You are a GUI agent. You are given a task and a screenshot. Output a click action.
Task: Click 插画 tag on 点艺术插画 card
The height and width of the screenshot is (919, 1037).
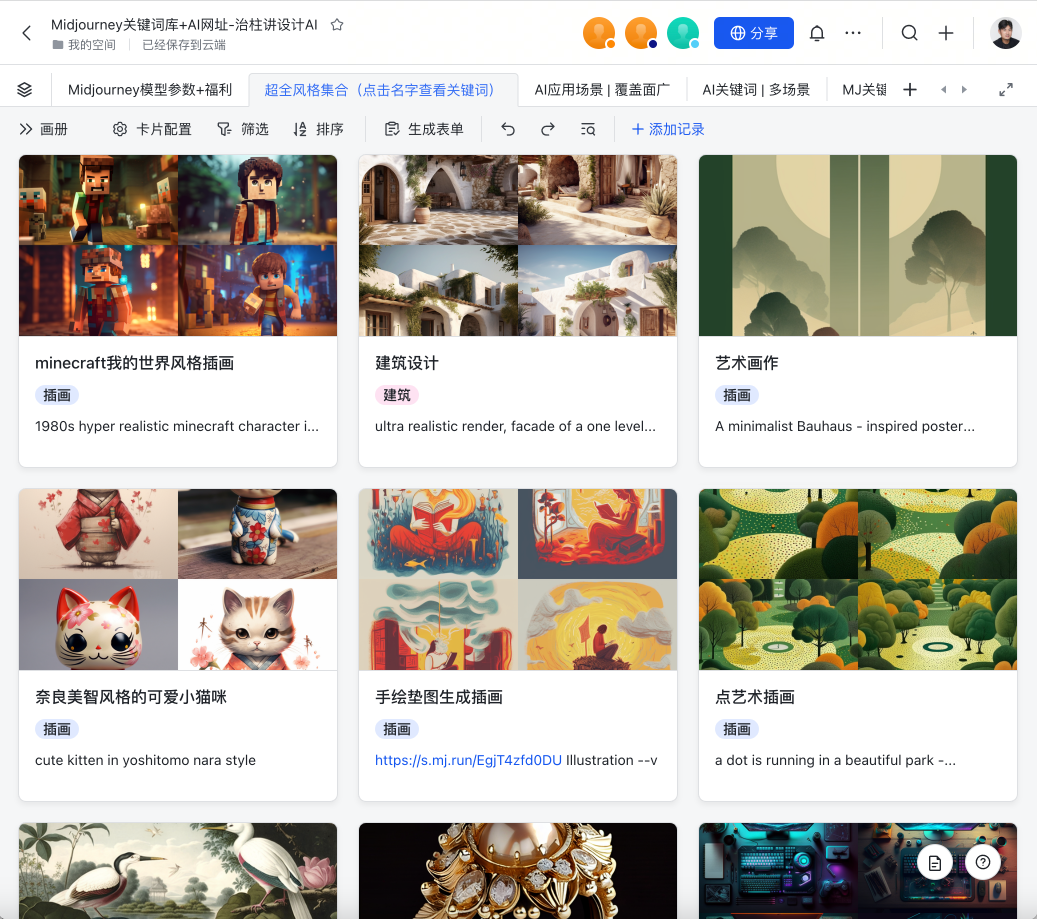(x=737, y=729)
